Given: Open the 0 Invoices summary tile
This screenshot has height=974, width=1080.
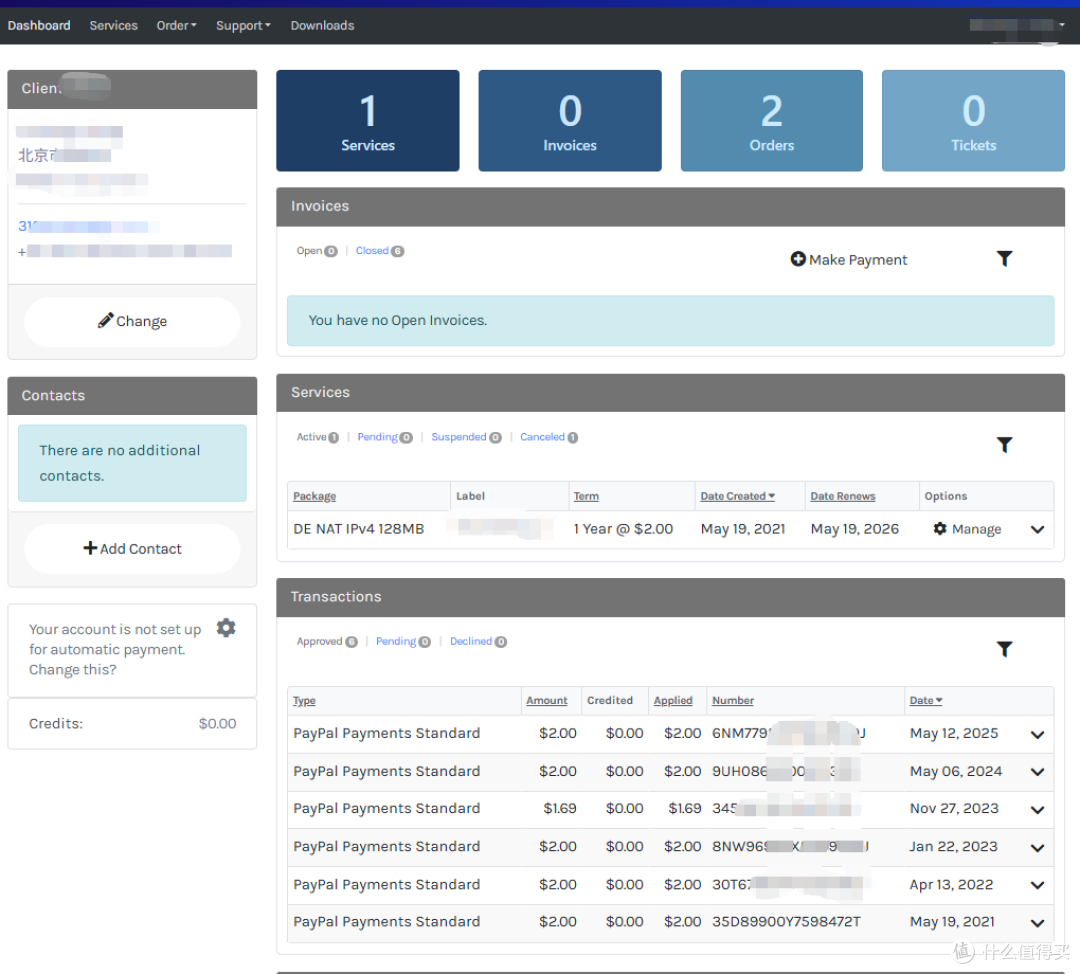Looking at the screenshot, I should [570, 121].
